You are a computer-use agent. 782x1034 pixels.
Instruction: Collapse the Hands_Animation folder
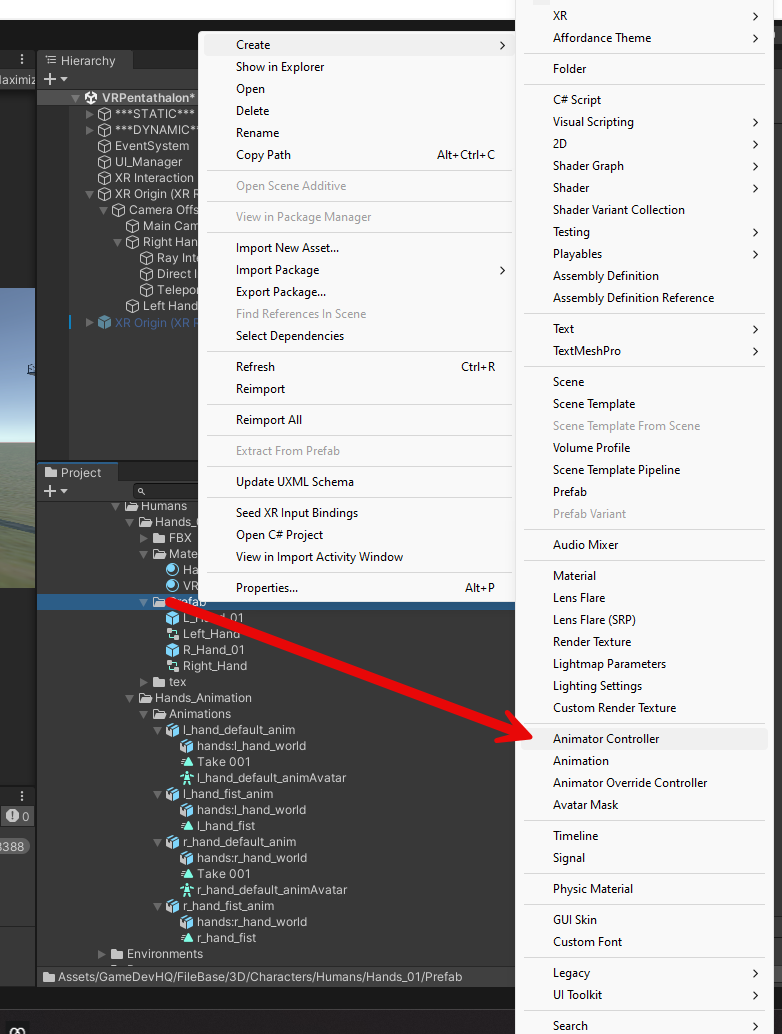[x=130, y=698]
